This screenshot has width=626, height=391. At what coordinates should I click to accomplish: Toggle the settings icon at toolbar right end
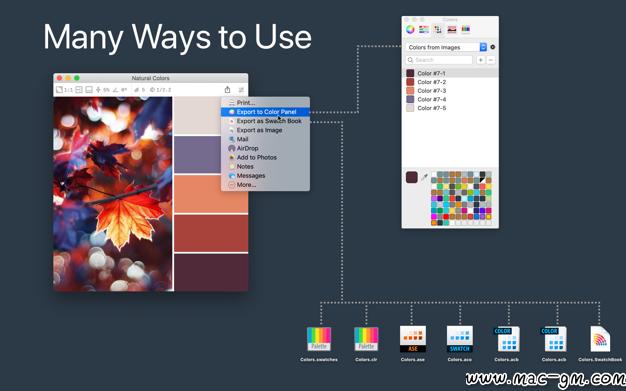[x=241, y=89]
